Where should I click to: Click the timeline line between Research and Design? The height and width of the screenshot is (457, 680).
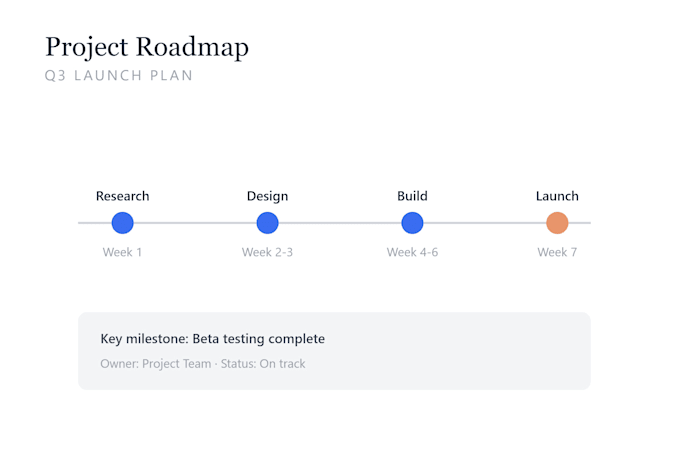click(x=195, y=223)
